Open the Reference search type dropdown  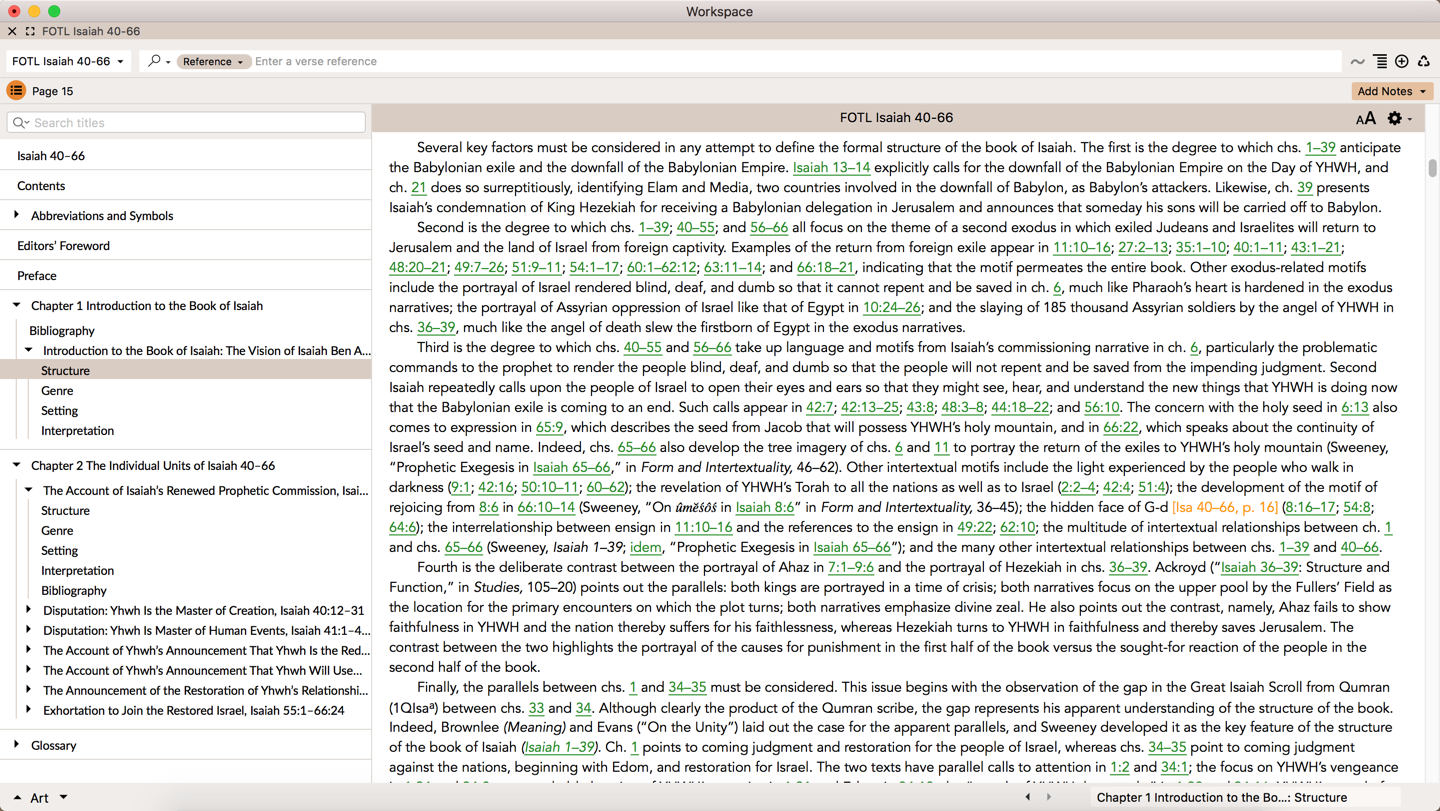(213, 61)
